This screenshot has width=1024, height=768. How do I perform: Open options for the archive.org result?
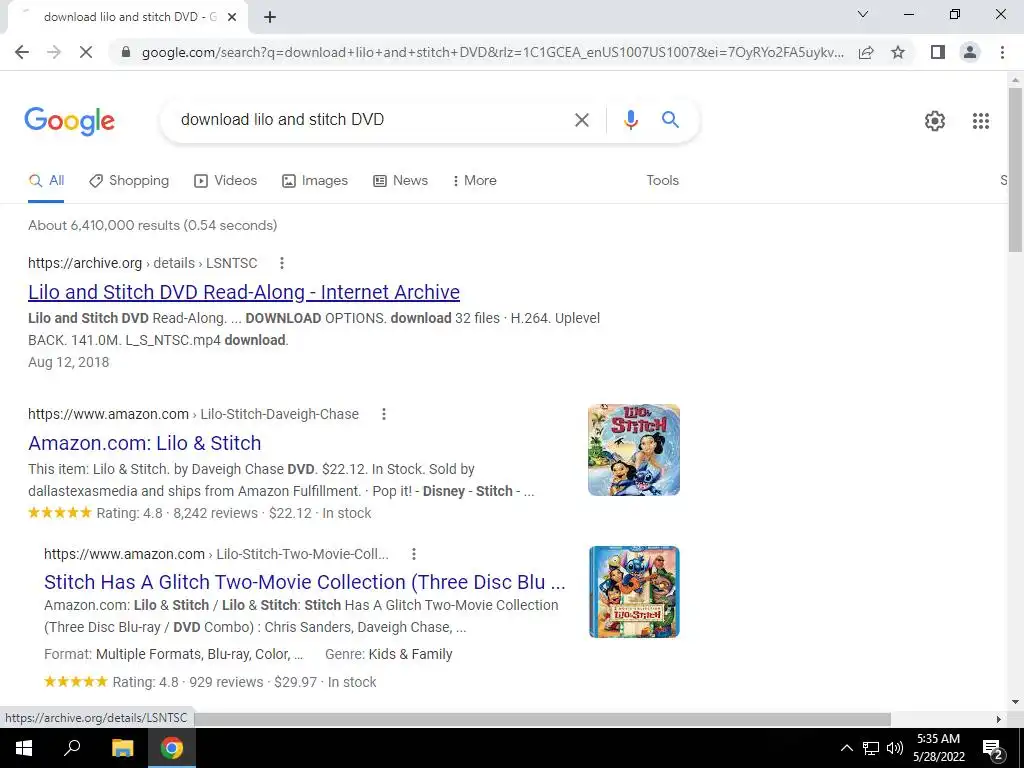(x=281, y=263)
